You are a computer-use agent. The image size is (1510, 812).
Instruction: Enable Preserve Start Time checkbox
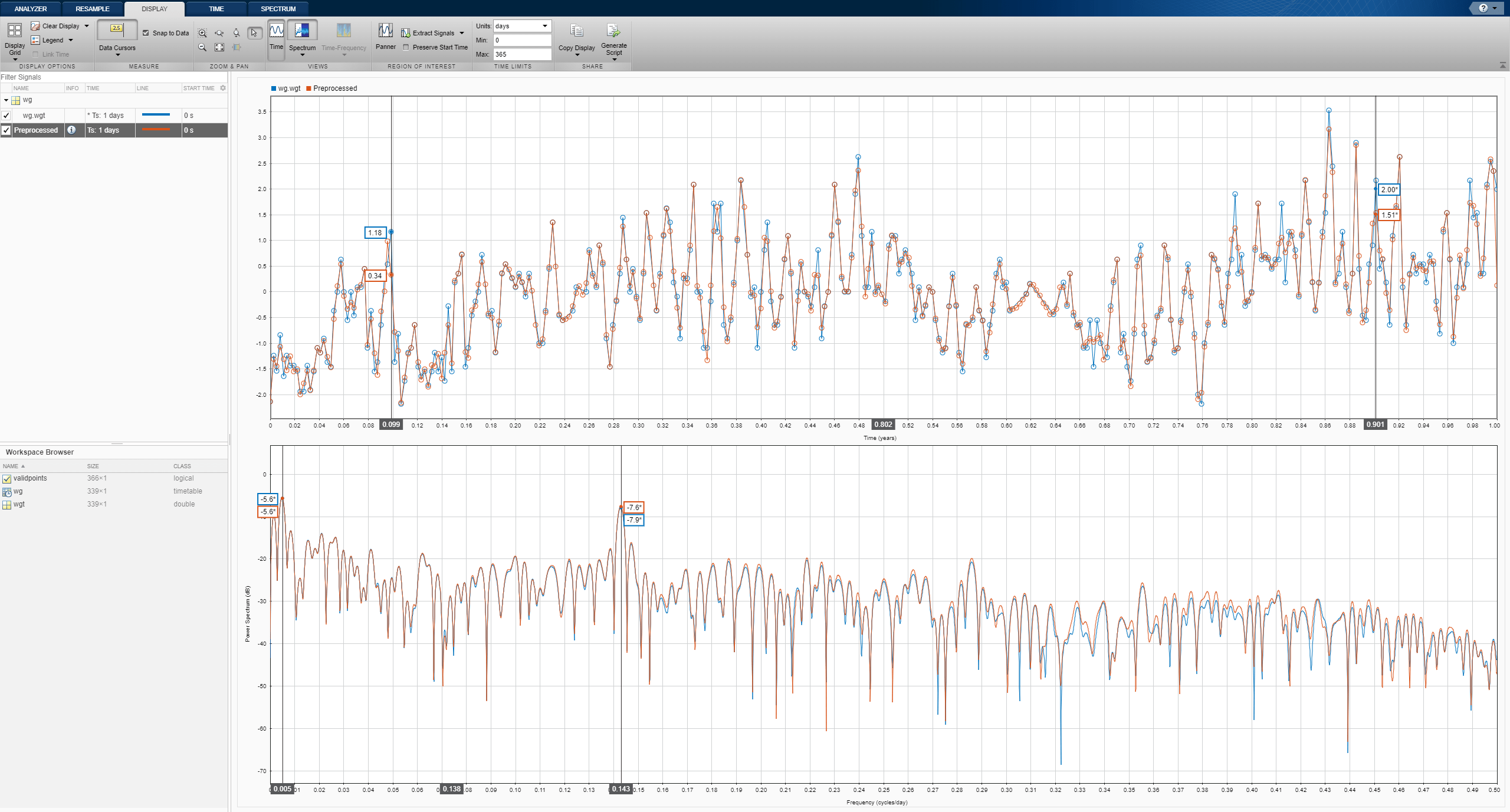point(406,48)
